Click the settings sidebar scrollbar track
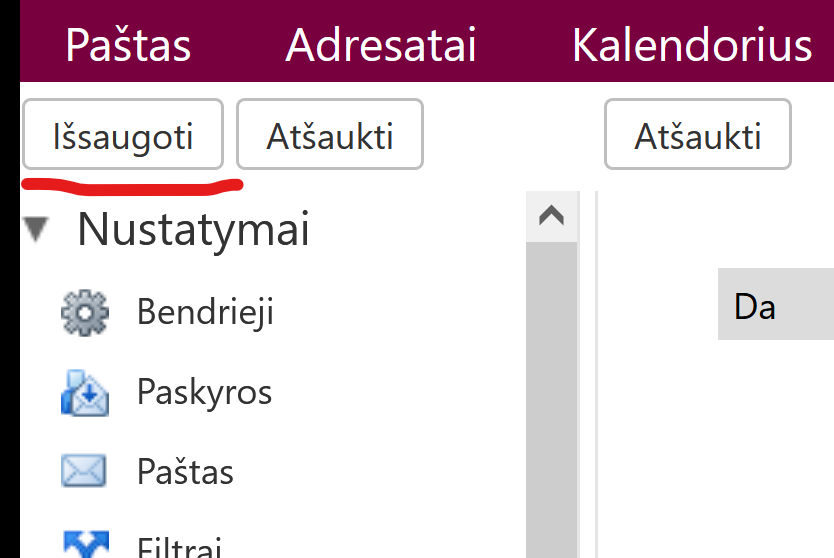 click(551, 400)
